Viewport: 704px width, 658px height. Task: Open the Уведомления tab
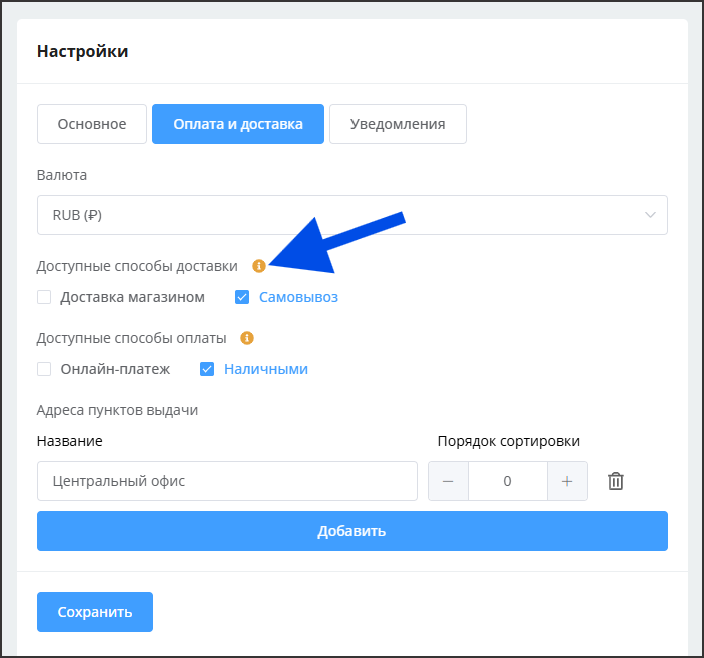click(397, 124)
